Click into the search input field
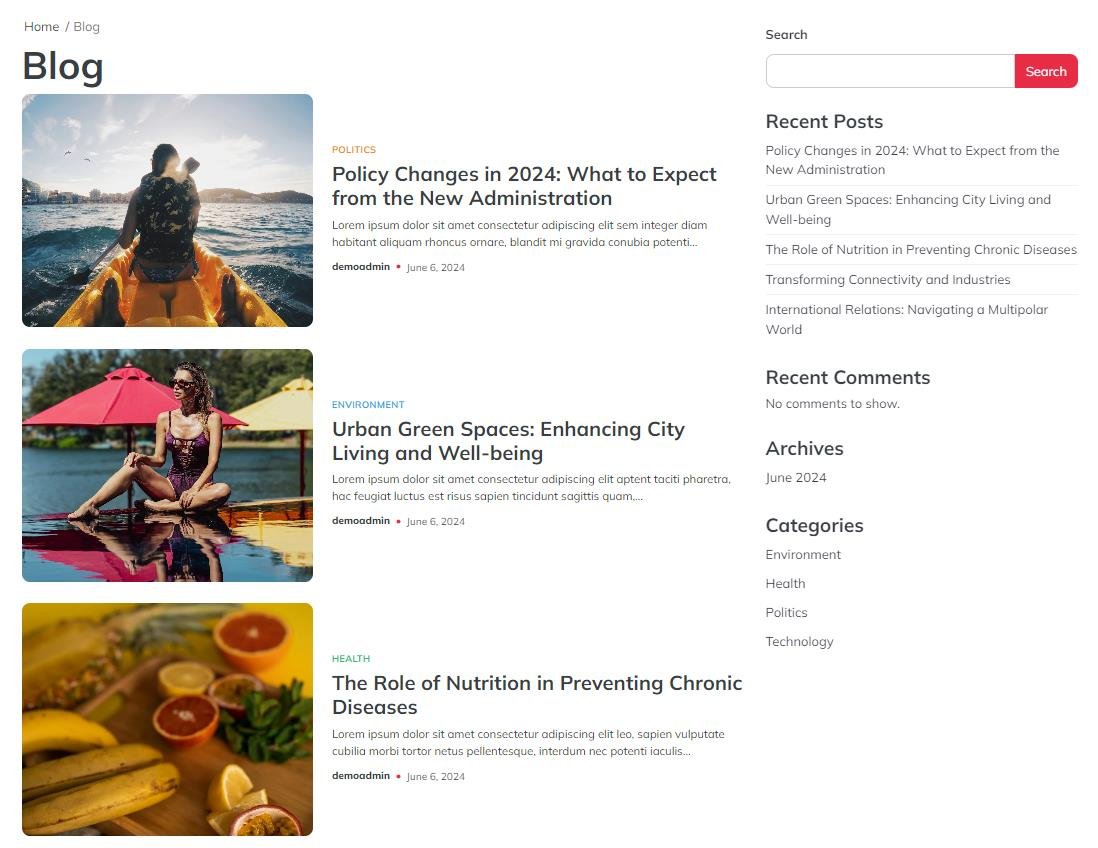The width and height of the screenshot is (1098, 848). (x=889, y=71)
